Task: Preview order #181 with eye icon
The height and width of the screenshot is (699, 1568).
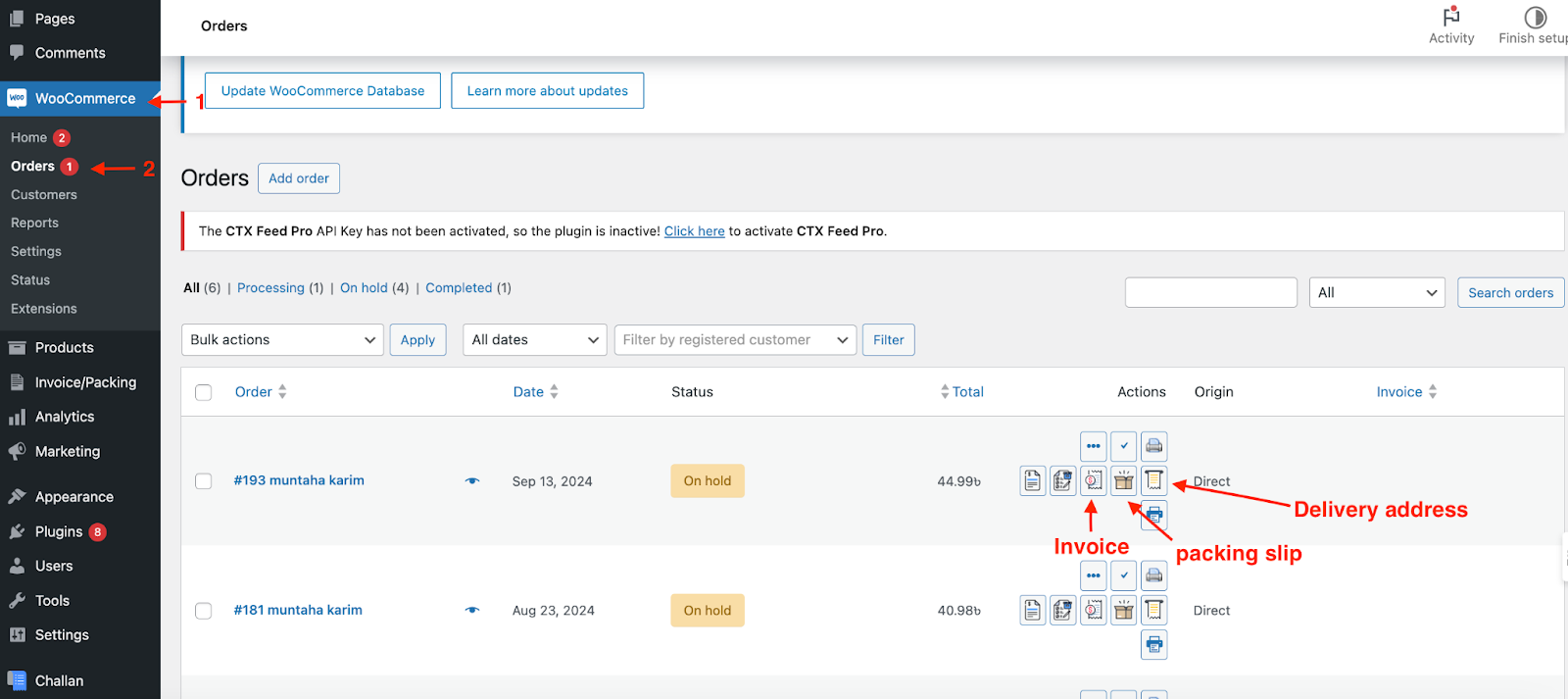Action: (x=472, y=610)
